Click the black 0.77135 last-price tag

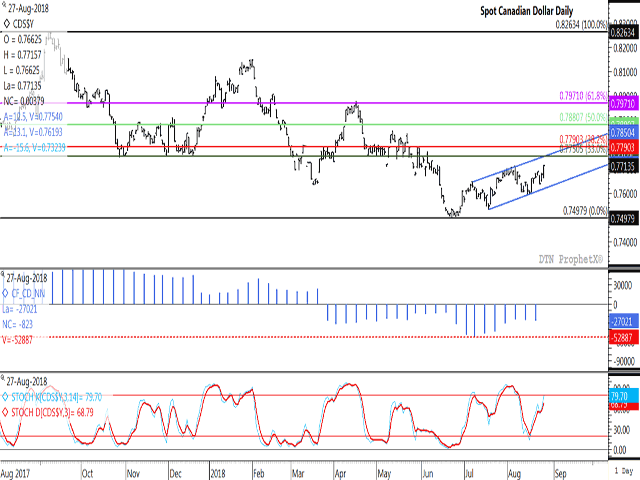[624, 166]
